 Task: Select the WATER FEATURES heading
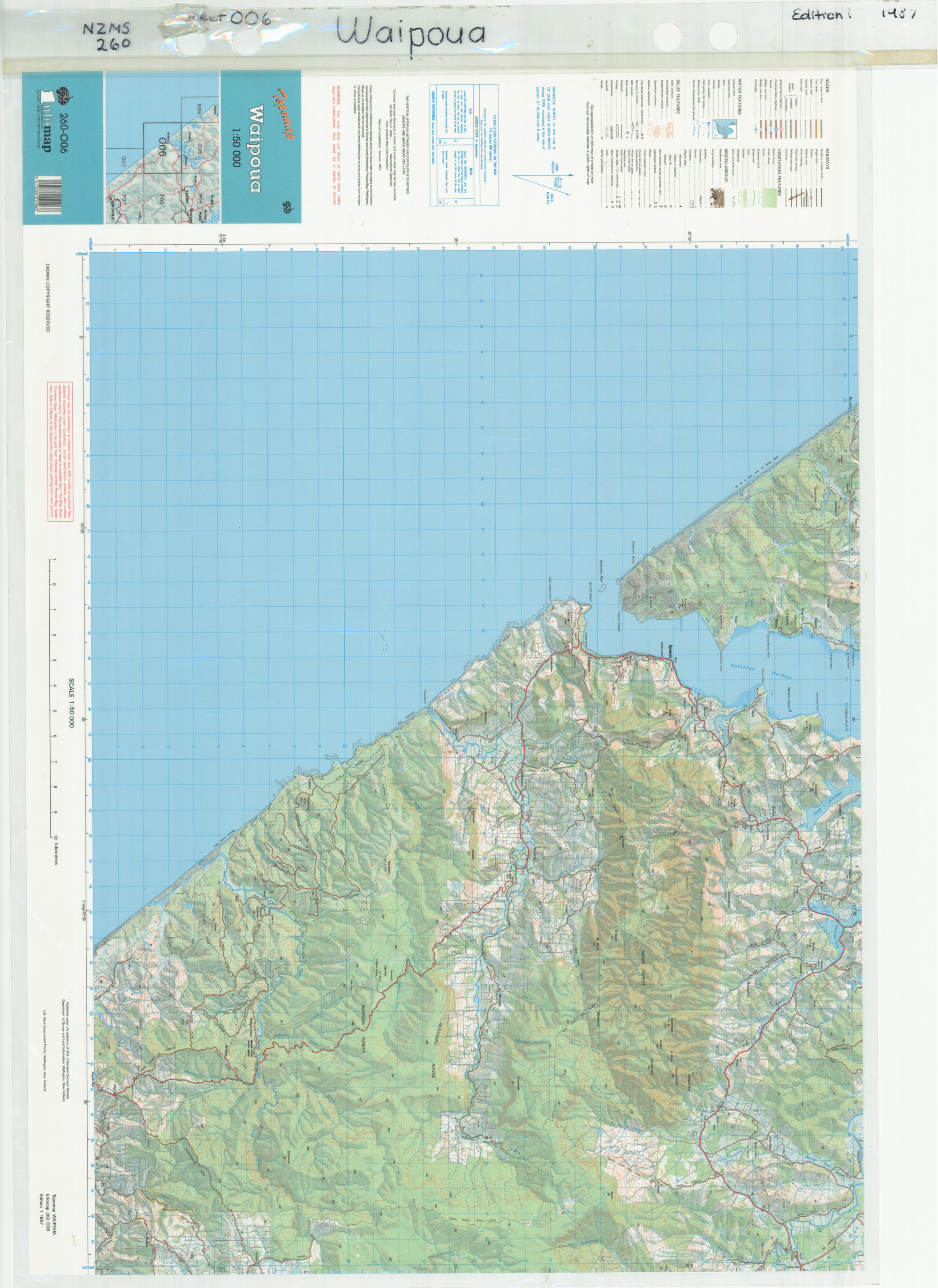740,97
